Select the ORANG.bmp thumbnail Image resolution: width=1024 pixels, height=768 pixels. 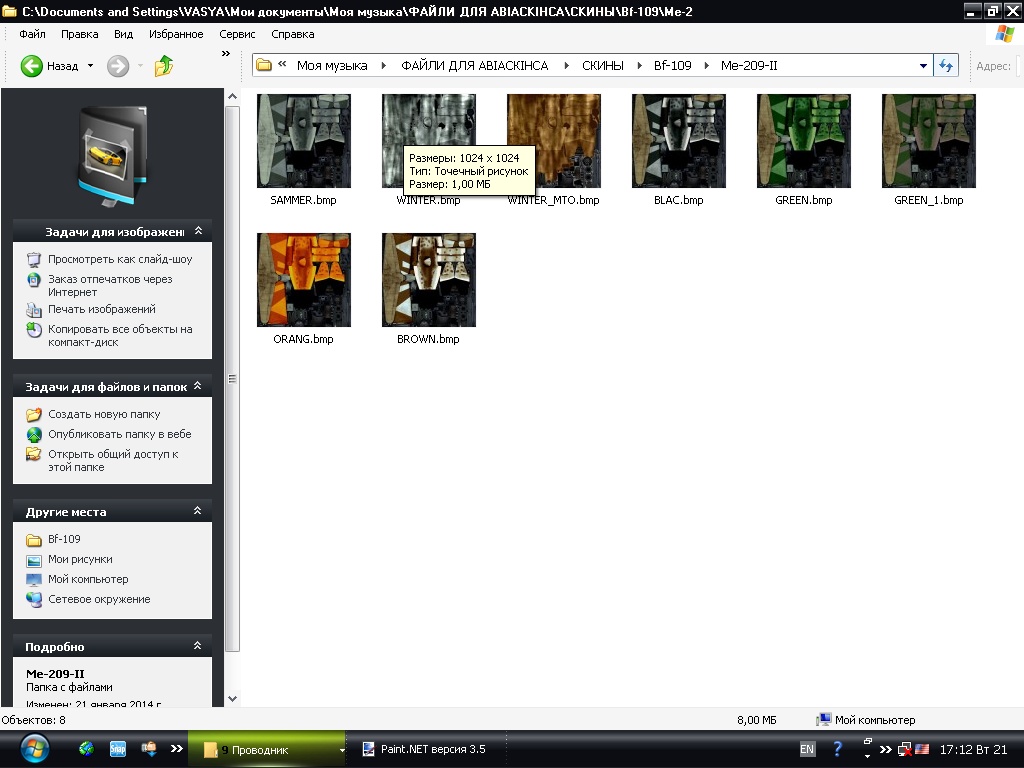[304, 280]
